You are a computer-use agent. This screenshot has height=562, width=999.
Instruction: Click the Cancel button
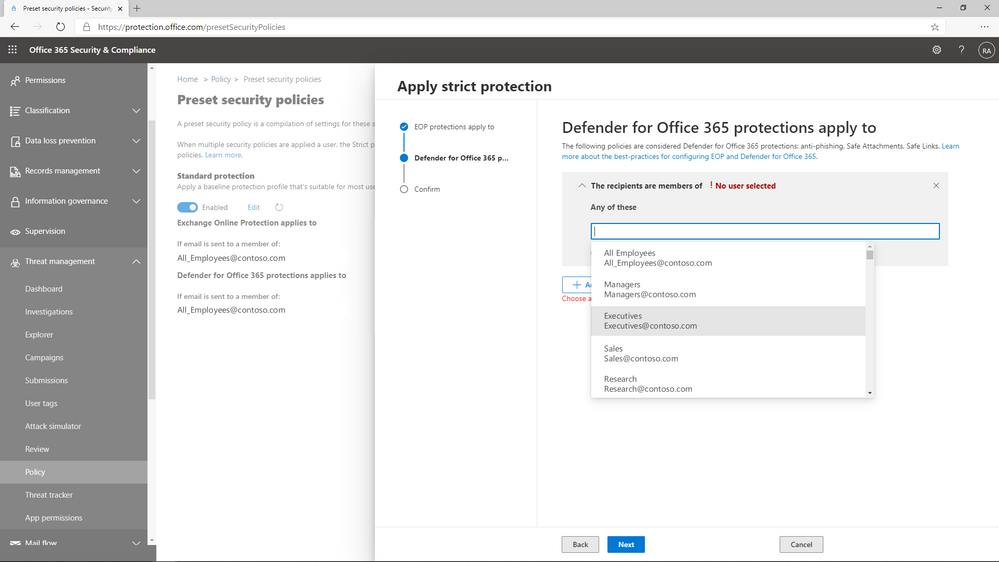click(x=801, y=544)
